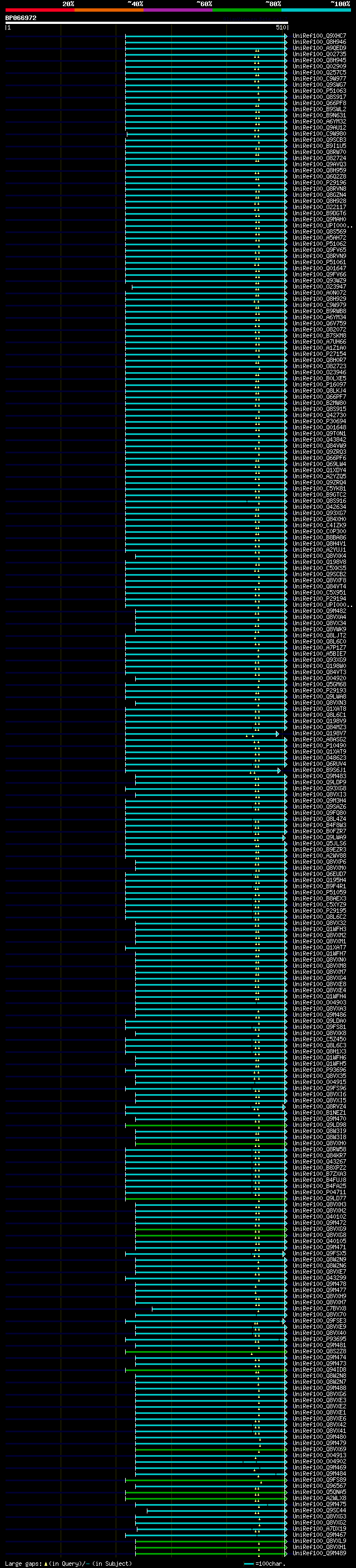Open the UniRef100_Q8H946 hit label
This screenshot has width=356, height=1568.
pyautogui.click(x=319, y=42)
